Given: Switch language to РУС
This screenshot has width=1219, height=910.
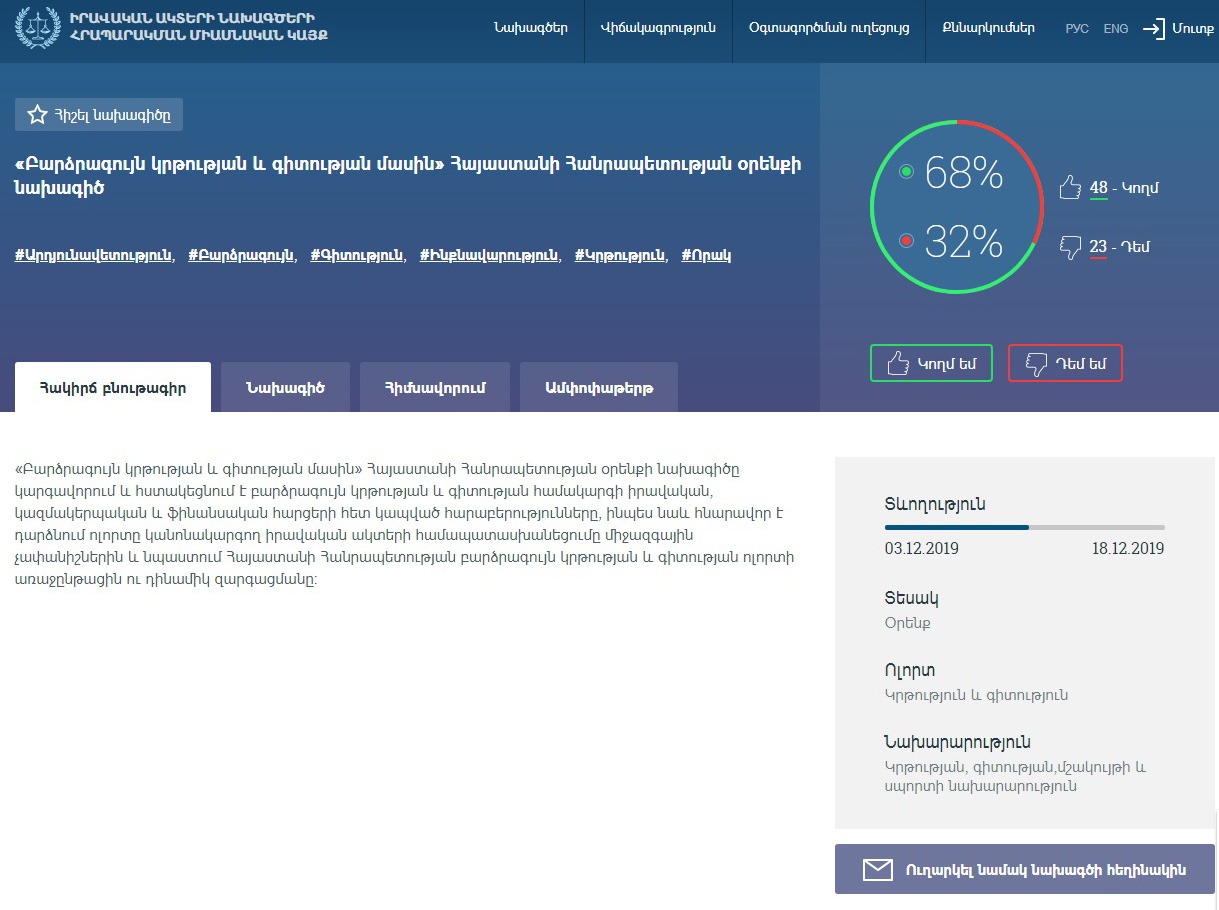Looking at the screenshot, I should pos(1077,29).
